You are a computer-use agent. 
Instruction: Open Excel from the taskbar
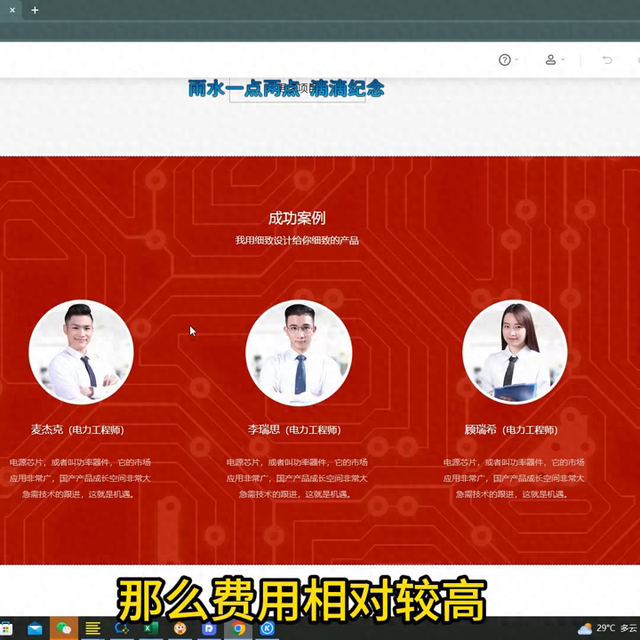coord(151,629)
